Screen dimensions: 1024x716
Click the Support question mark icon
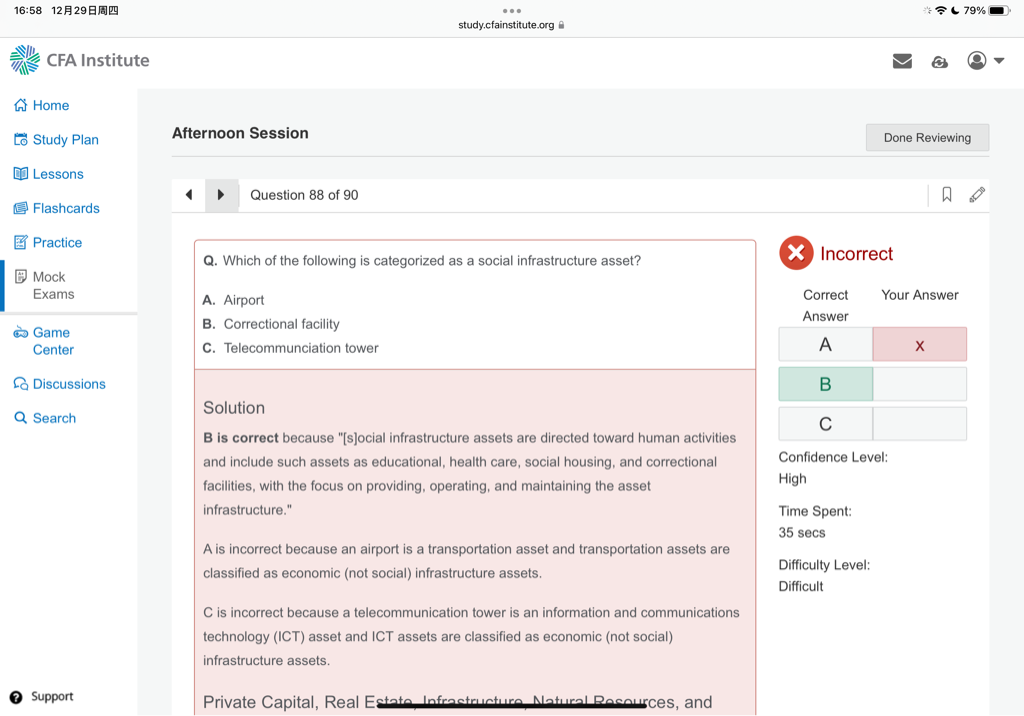16,697
